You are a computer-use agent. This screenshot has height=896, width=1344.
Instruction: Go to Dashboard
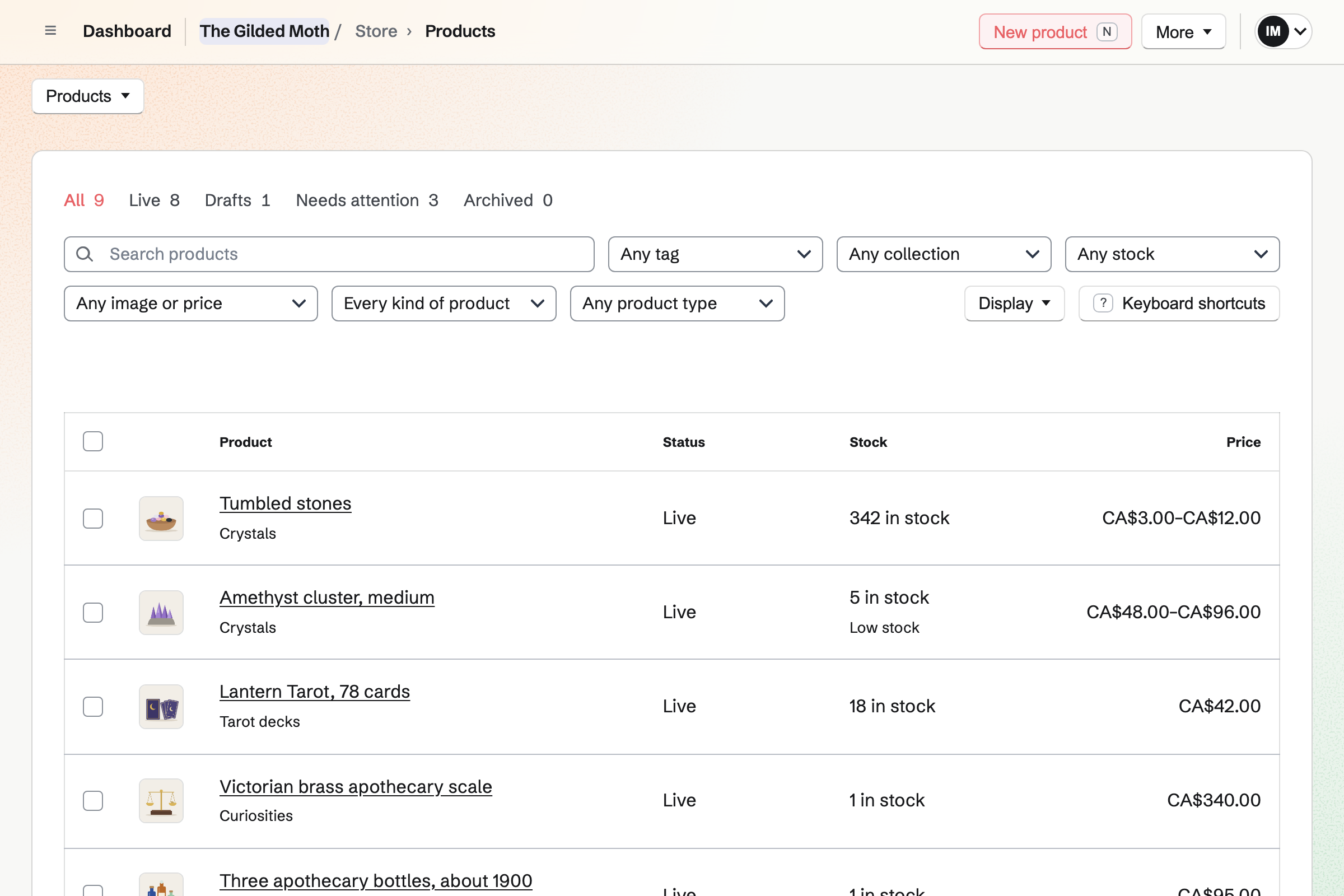click(x=127, y=31)
